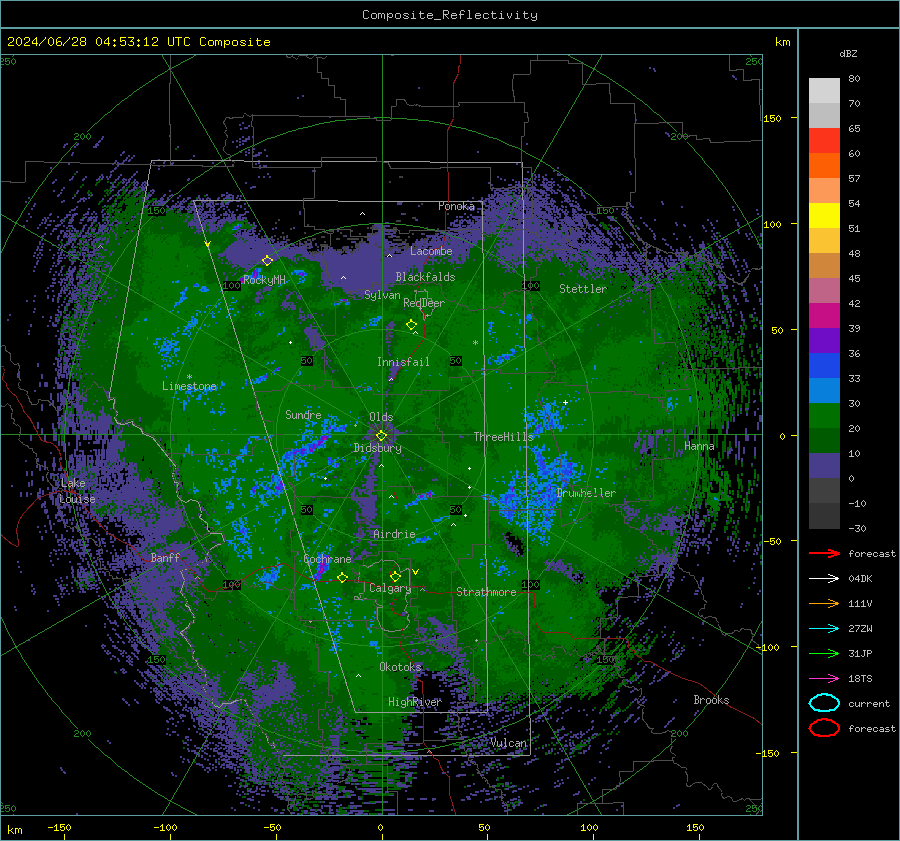Click the yellow V marker near Calgary
Viewport: 900px width, 841px height.
415,572
